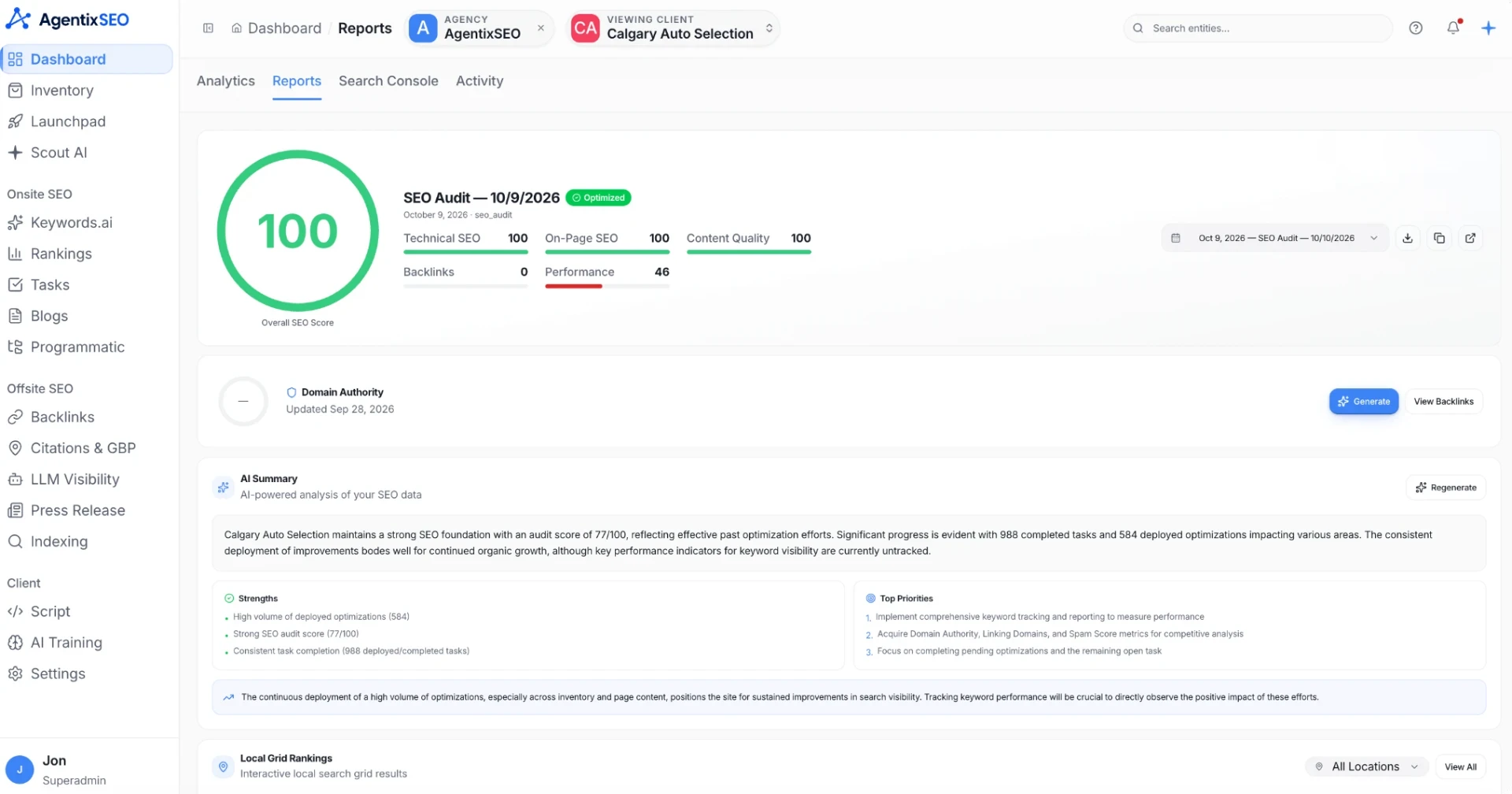Open the audit date report dropdown
Screen dimensions: 1512x794
pyautogui.click(x=1275, y=238)
